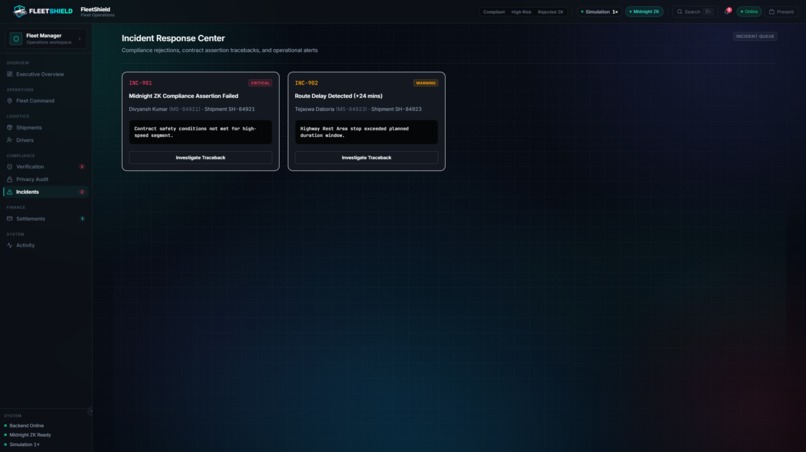Click the Settlements count badge
The height and width of the screenshot is (452, 806).
82,219
